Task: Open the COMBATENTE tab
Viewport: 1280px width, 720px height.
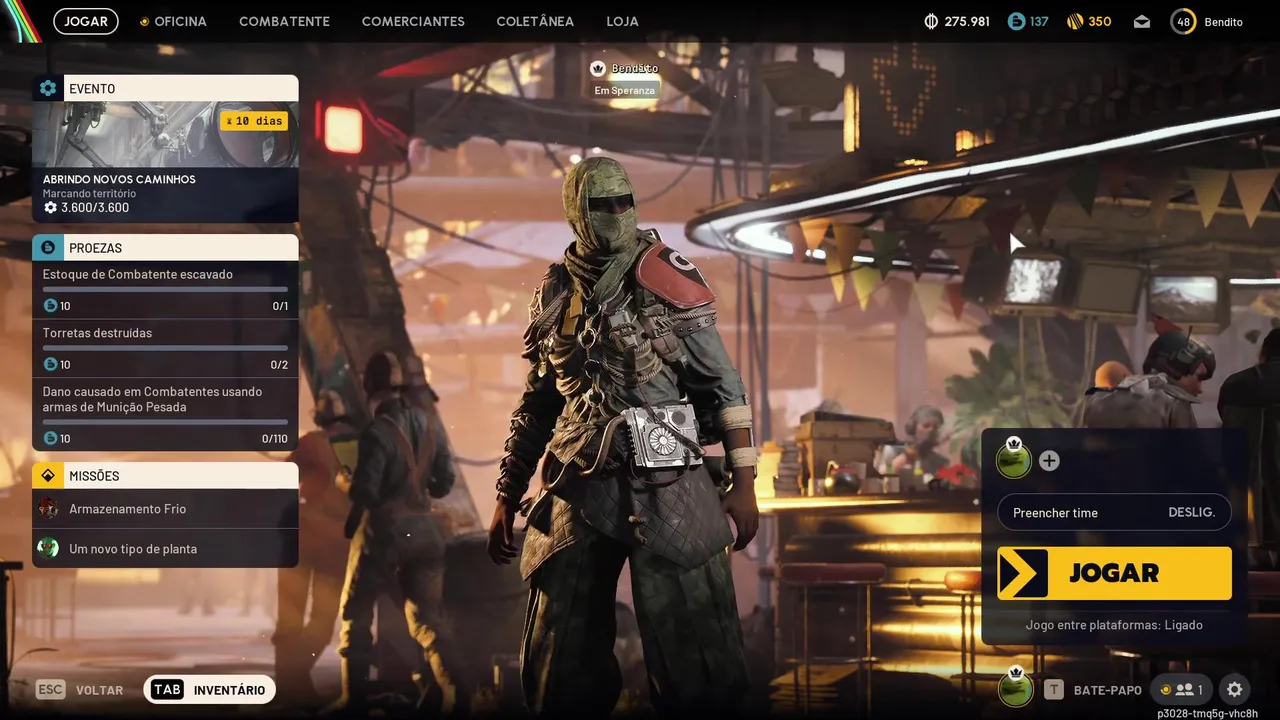Action: [x=284, y=21]
